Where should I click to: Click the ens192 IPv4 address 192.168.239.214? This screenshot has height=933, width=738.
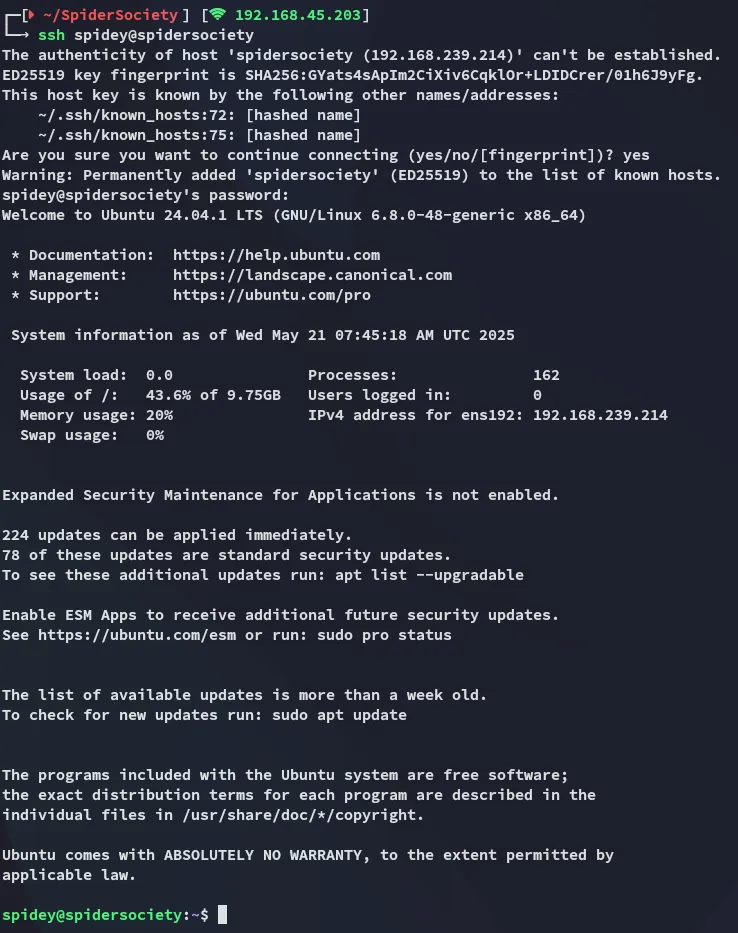(600, 415)
